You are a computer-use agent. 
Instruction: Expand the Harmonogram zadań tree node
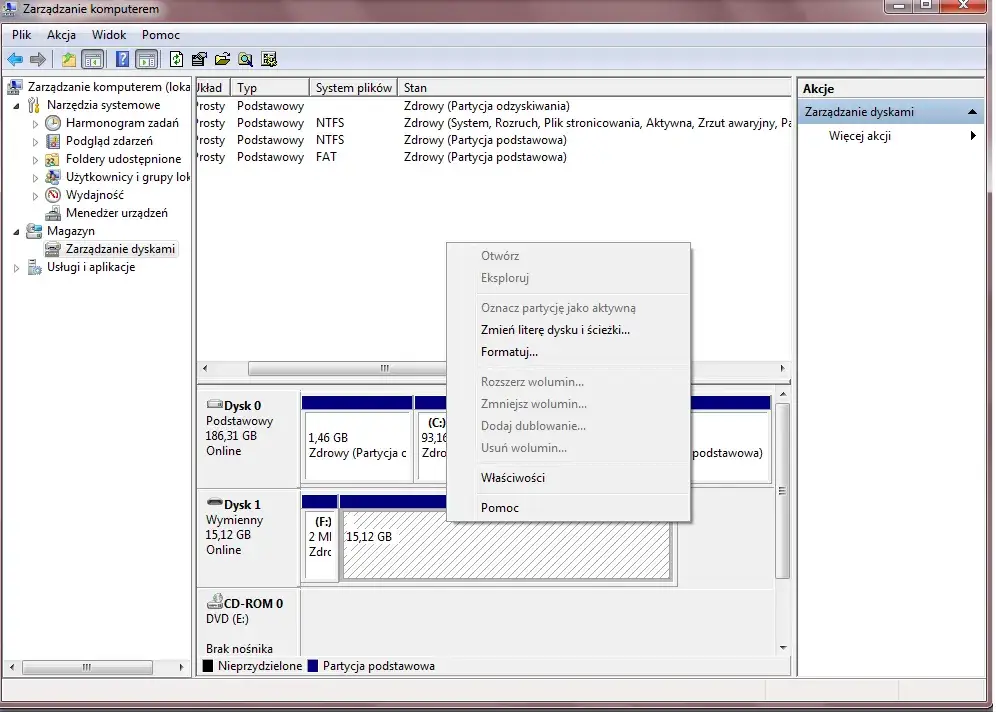[x=36, y=124]
